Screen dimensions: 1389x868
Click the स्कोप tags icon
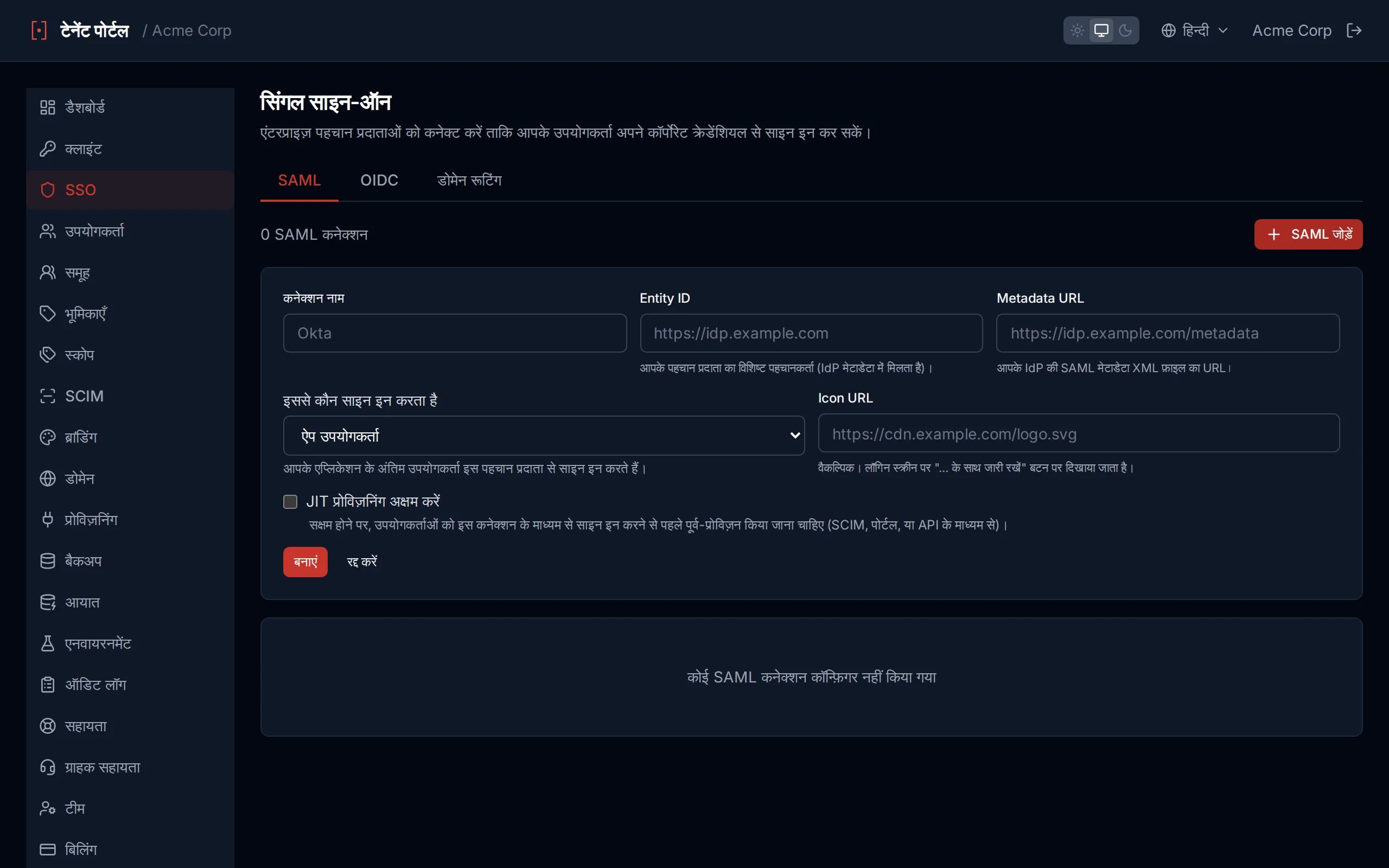[48, 355]
